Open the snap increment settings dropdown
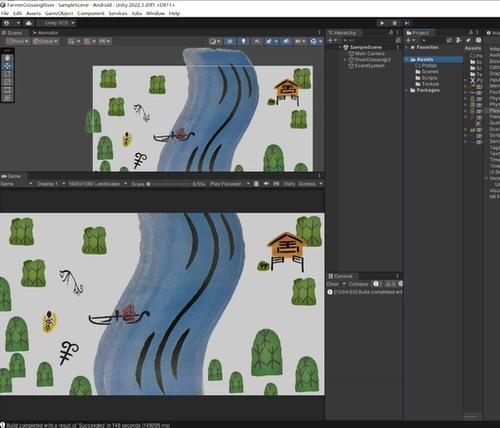 click(x=104, y=41)
